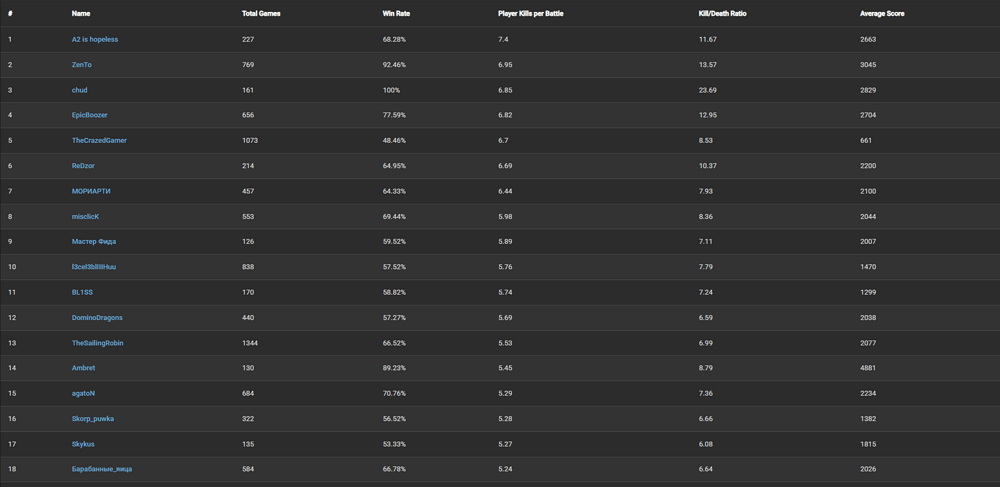Image resolution: width=1000 pixels, height=487 pixels.
Task: Open DominoDragons player profile
Action: [97, 318]
